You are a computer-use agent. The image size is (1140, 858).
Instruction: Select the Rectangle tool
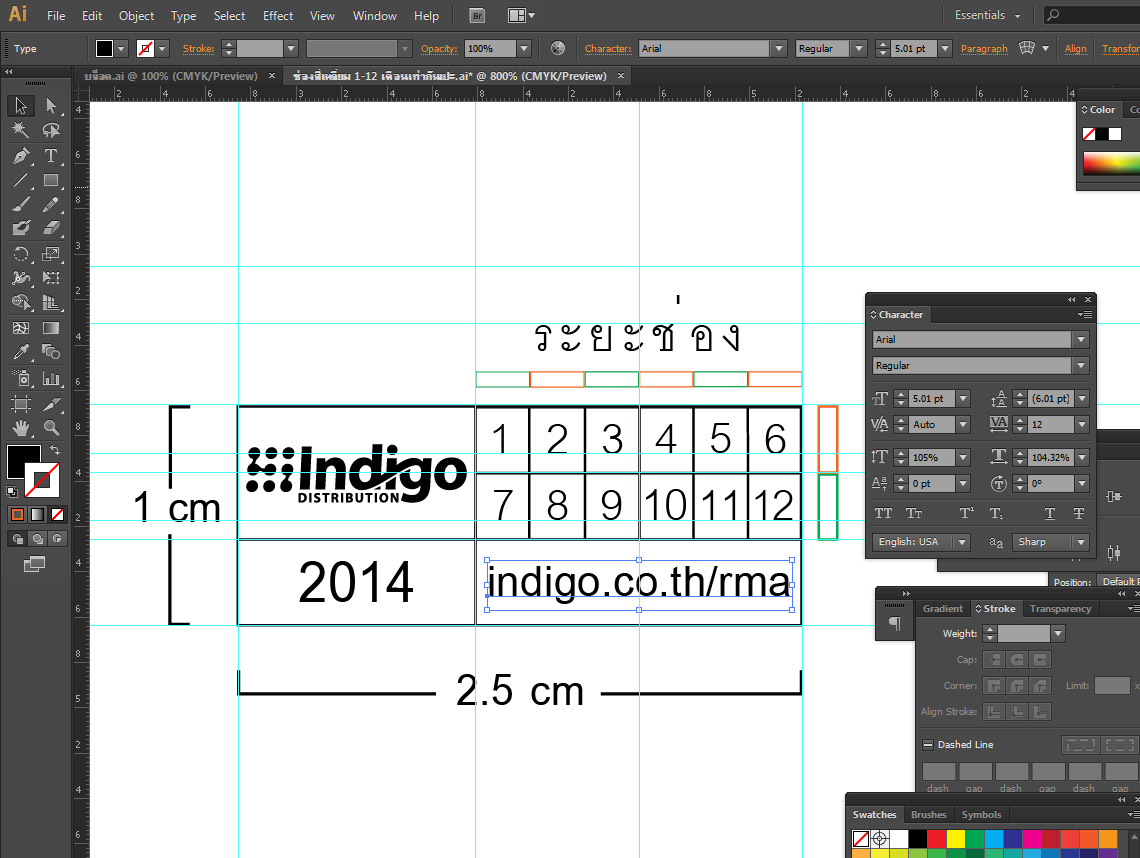51,180
